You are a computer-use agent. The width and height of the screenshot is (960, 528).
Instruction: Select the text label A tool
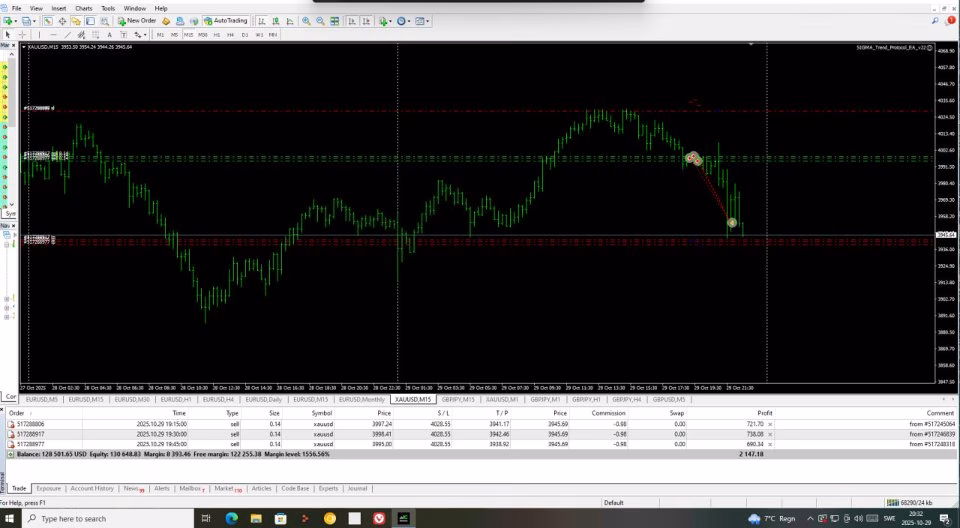(109, 35)
